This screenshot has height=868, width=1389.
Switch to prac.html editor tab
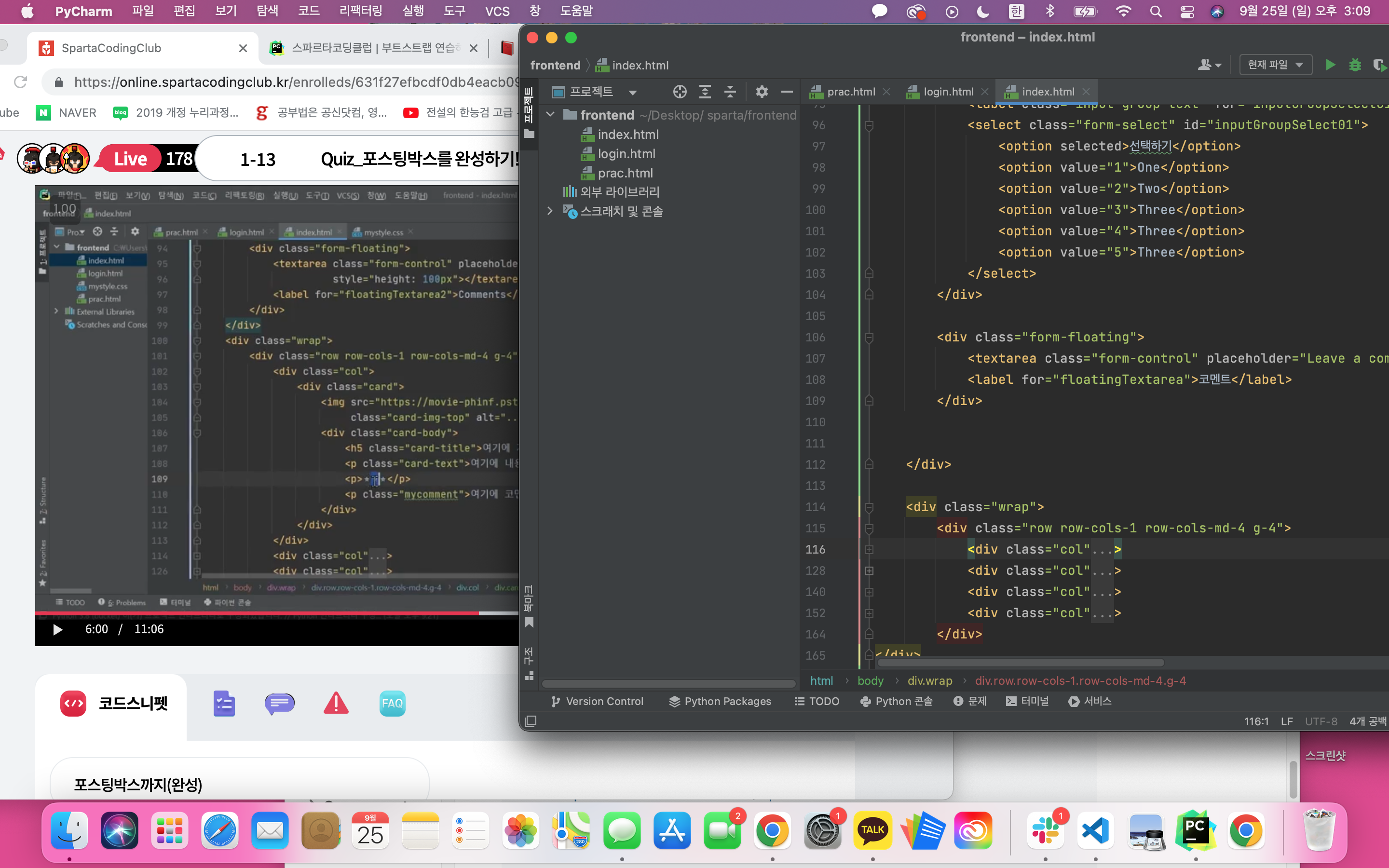(851, 92)
